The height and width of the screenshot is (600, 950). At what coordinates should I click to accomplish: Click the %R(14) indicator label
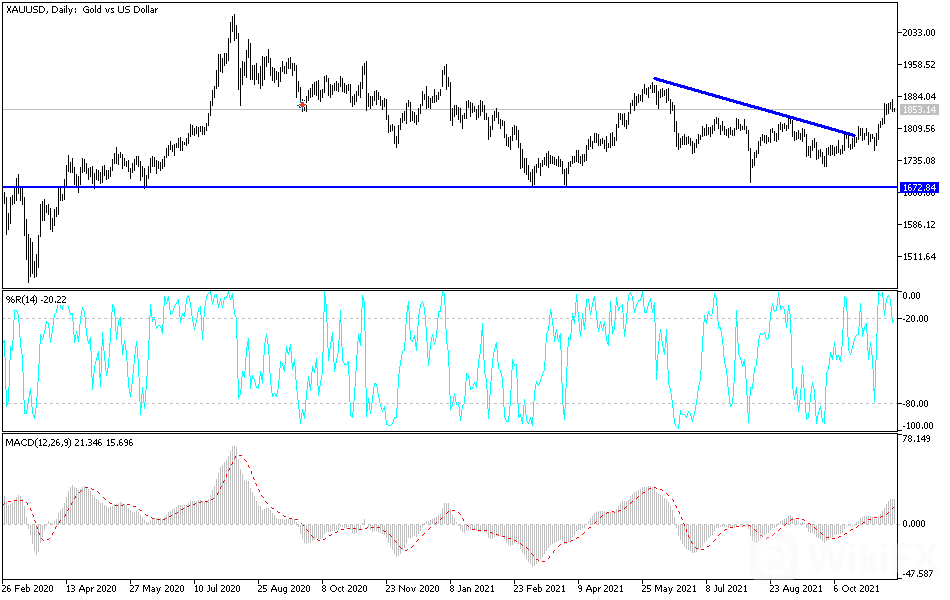click(36, 298)
